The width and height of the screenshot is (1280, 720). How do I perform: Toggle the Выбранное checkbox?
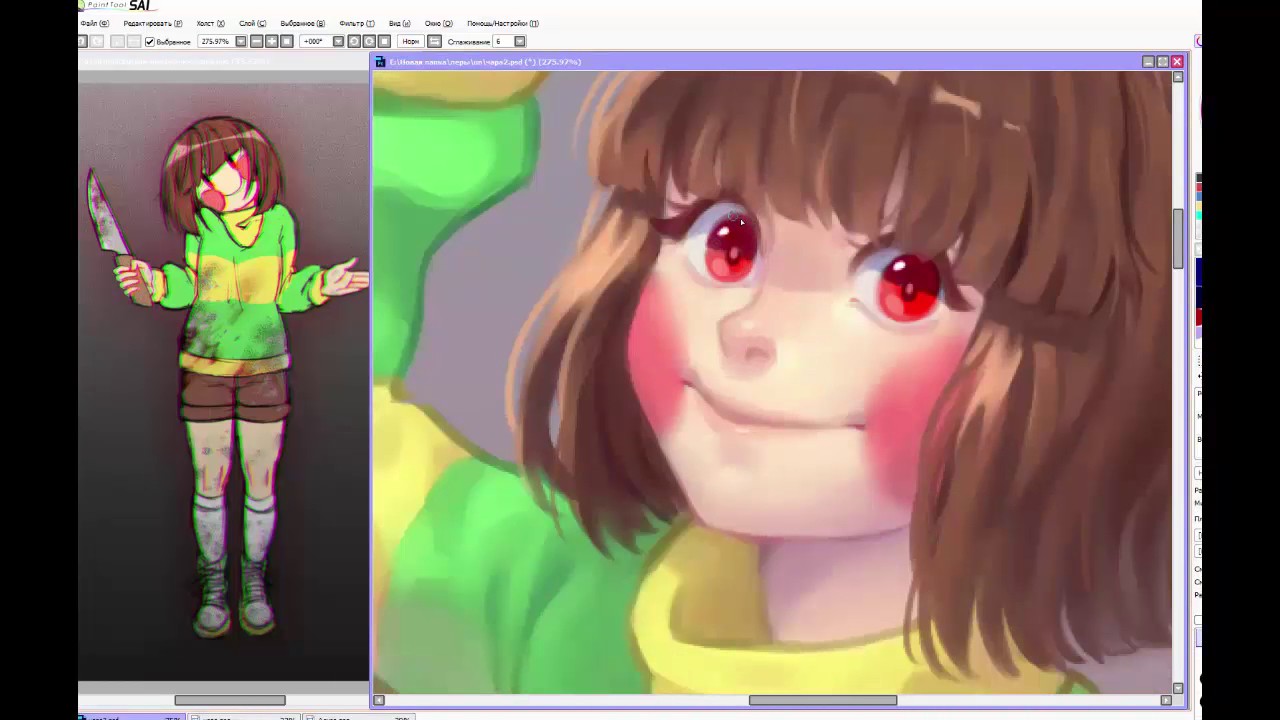tap(150, 41)
